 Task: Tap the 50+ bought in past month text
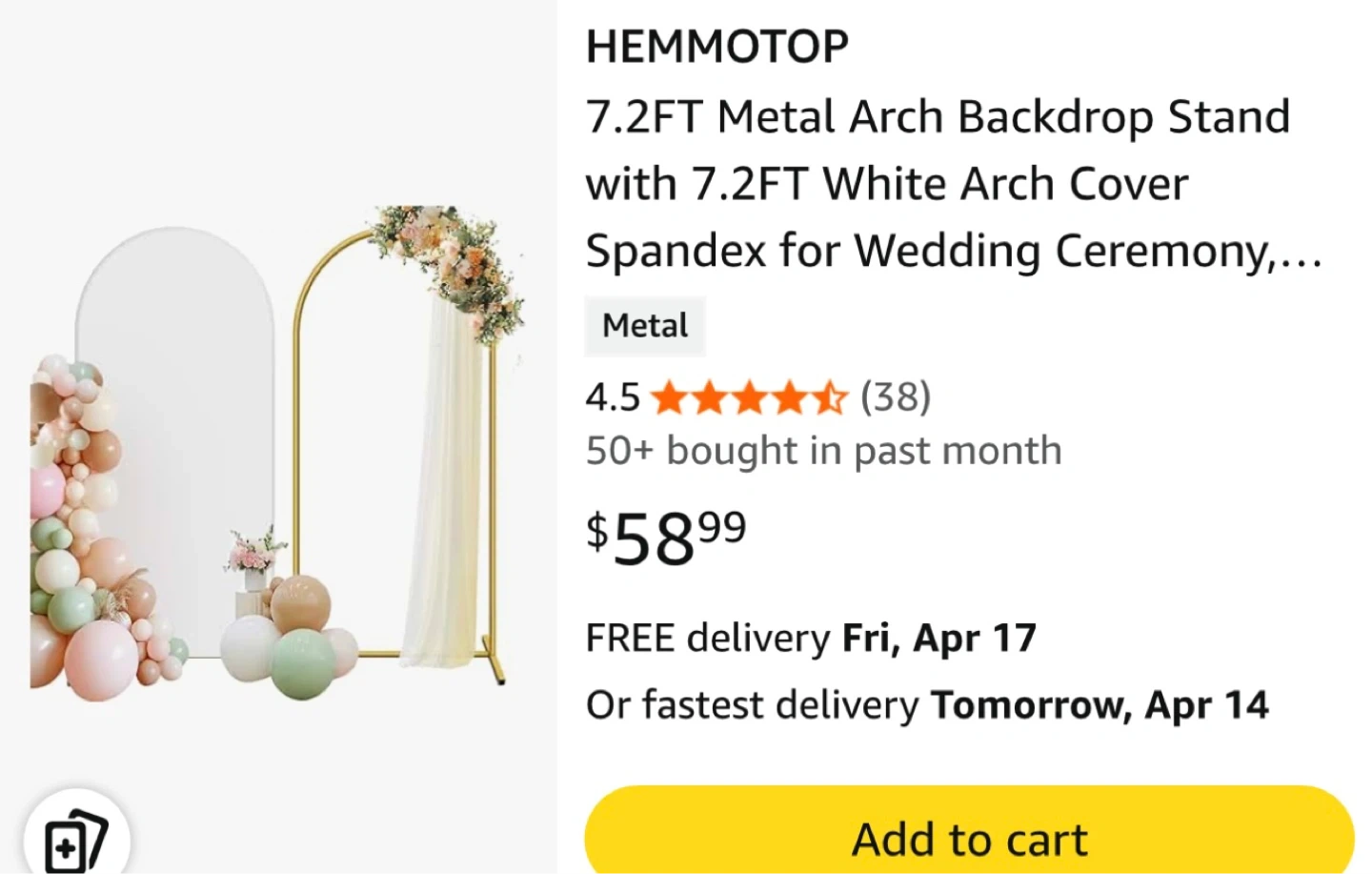pos(823,451)
